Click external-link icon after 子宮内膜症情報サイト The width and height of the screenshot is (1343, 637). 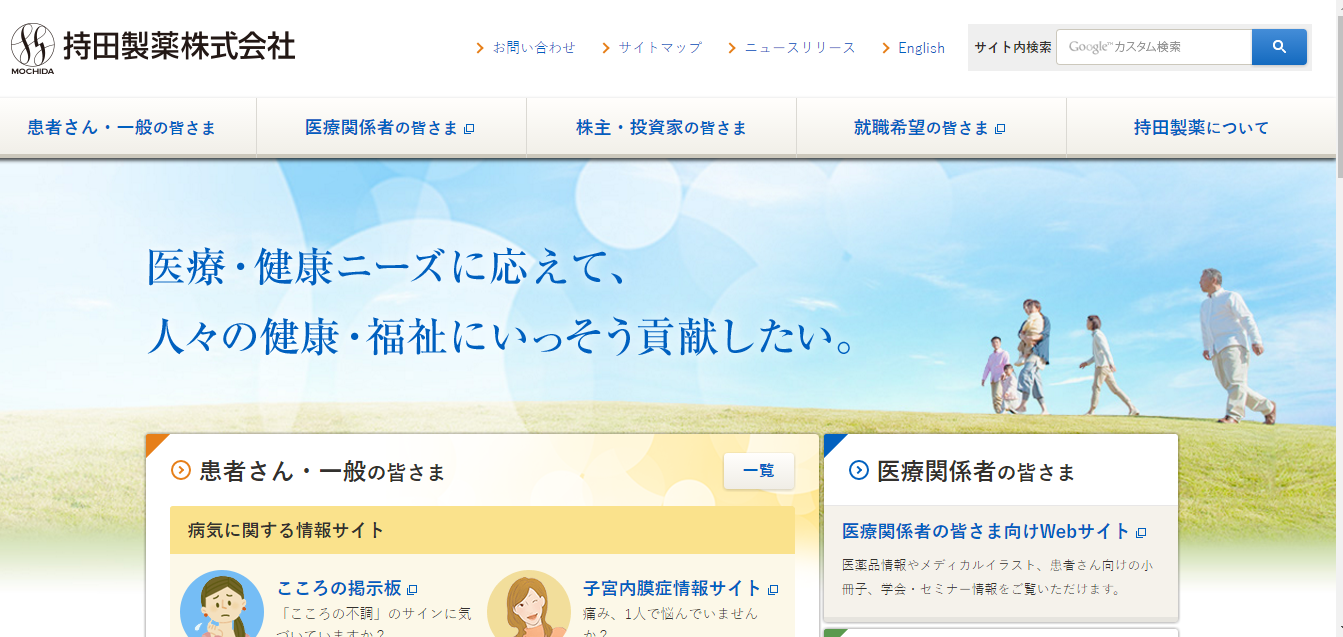(773, 589)
